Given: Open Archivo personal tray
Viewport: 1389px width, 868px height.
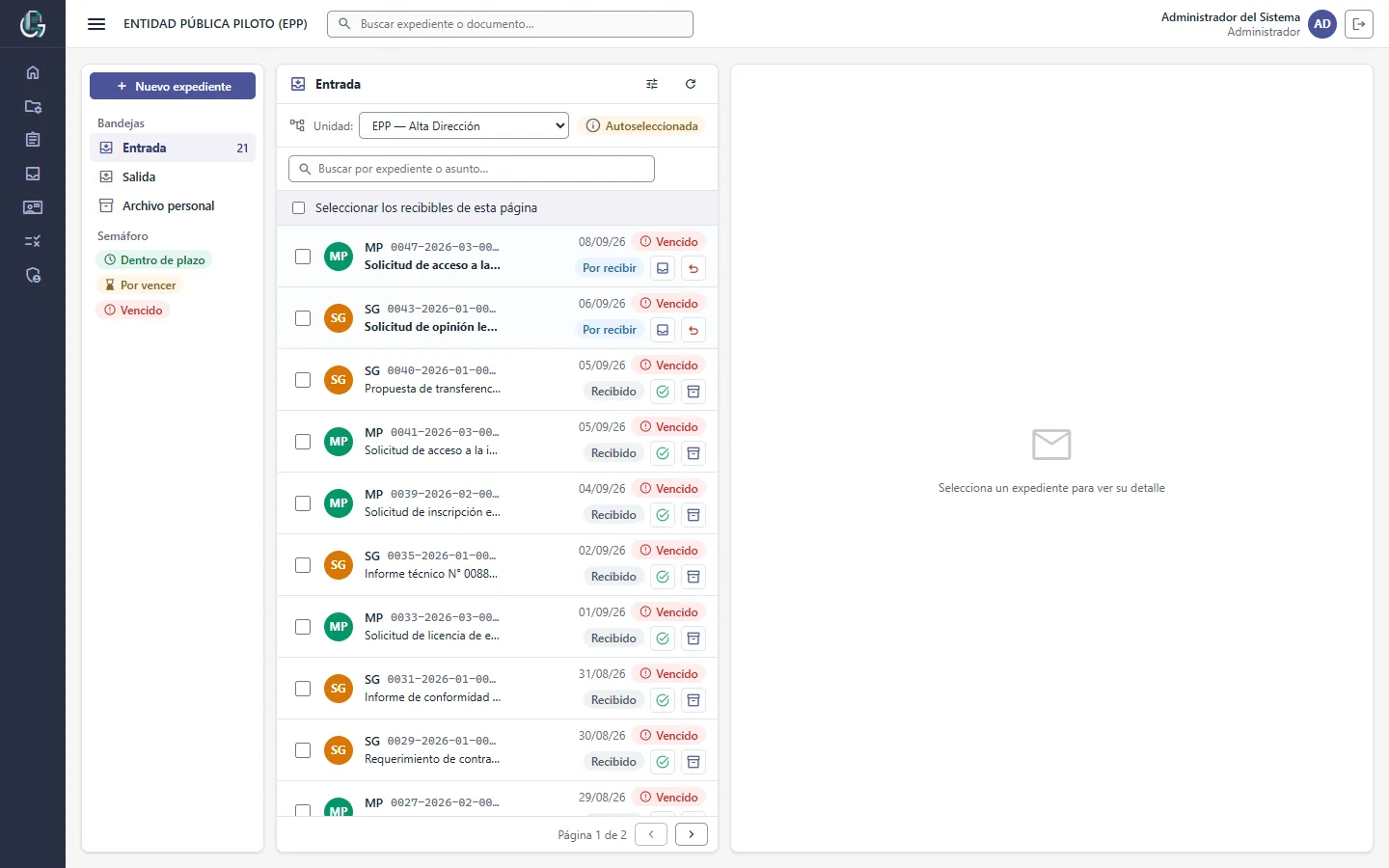Looking at the screenshot, I should (173, 205).
